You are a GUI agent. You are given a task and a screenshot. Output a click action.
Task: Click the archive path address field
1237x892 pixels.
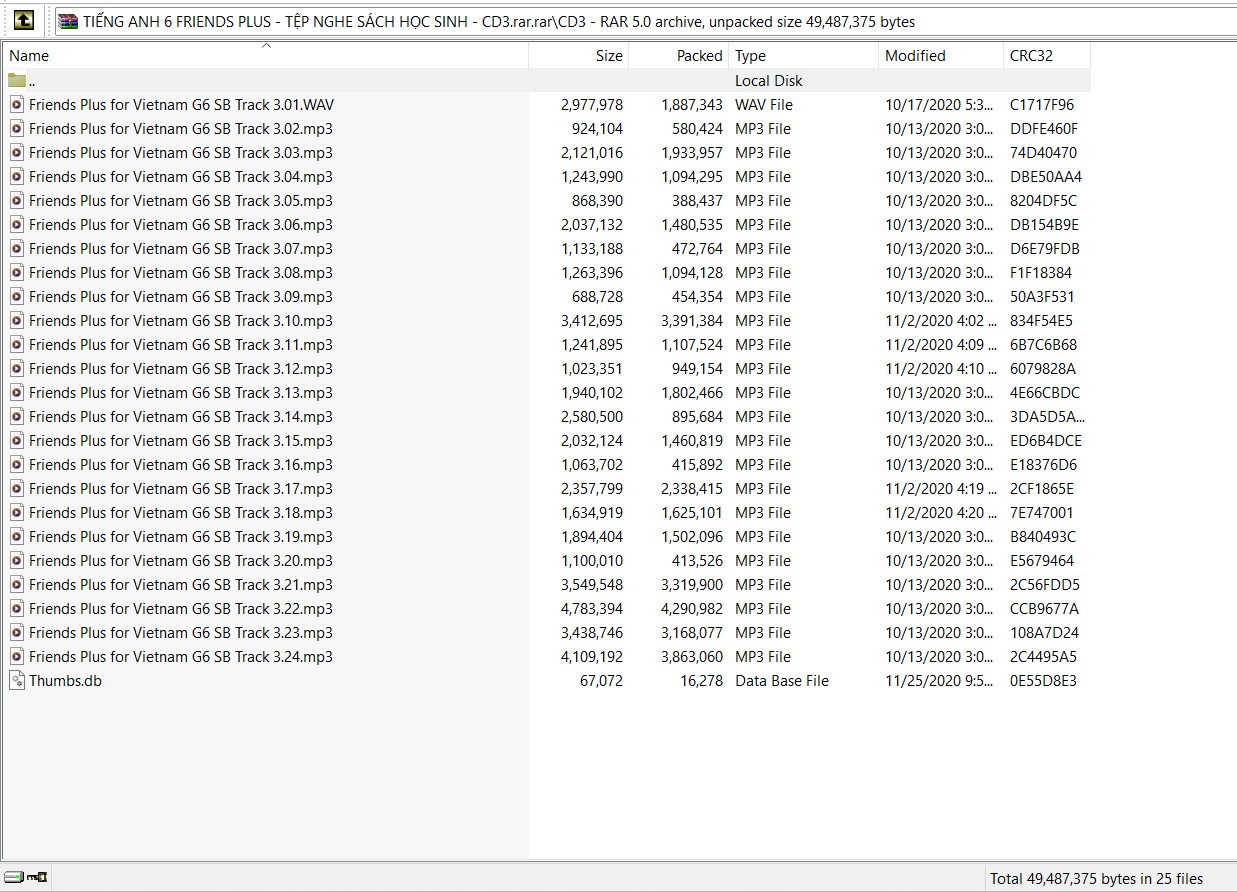point(640,21)
